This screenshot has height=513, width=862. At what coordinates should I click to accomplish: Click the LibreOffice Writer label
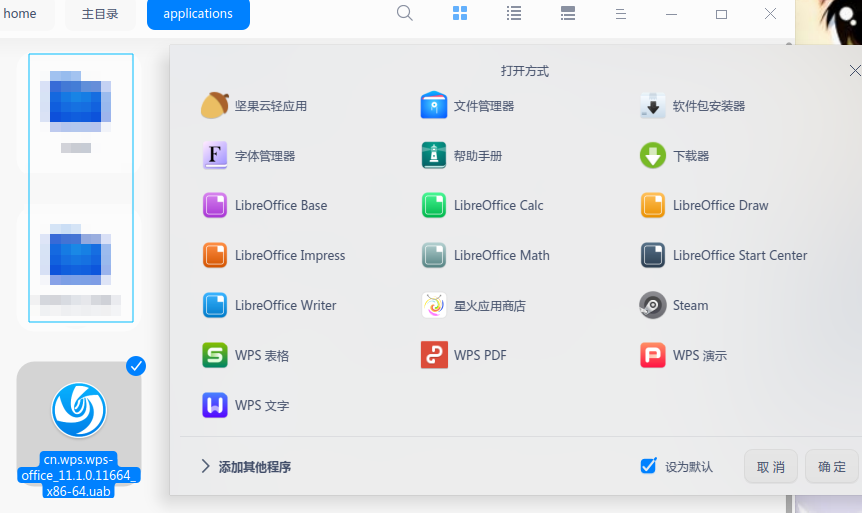tap(285, 305)
